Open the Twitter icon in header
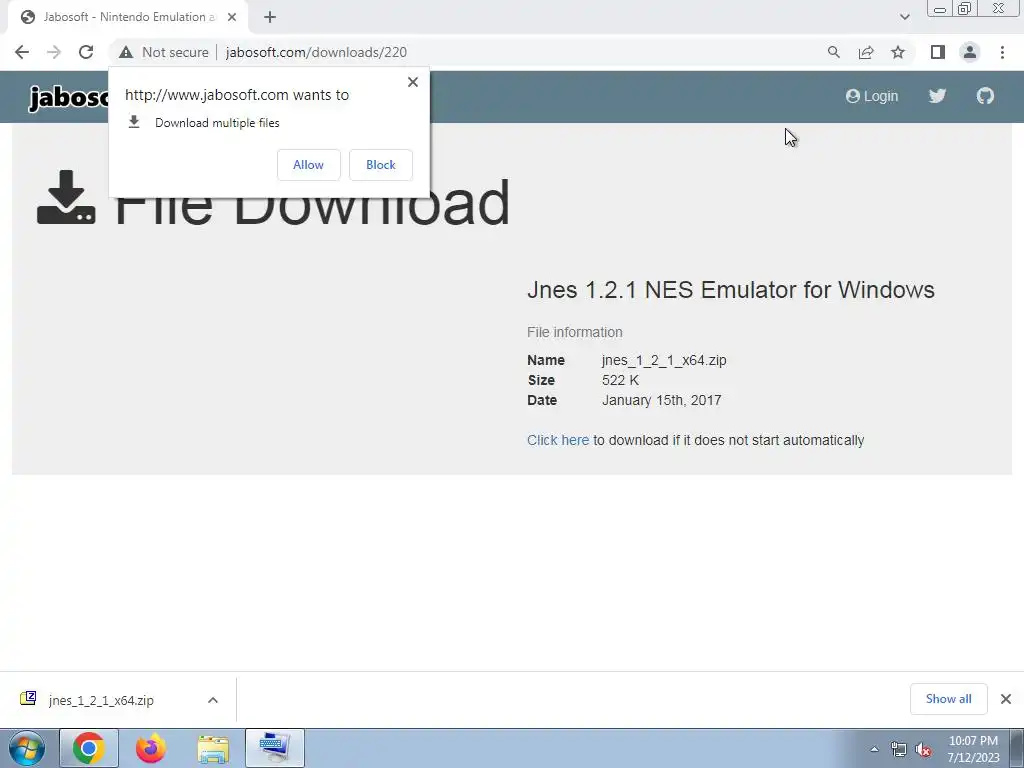This screenshot has height=768, width=1024. [937, 96]
